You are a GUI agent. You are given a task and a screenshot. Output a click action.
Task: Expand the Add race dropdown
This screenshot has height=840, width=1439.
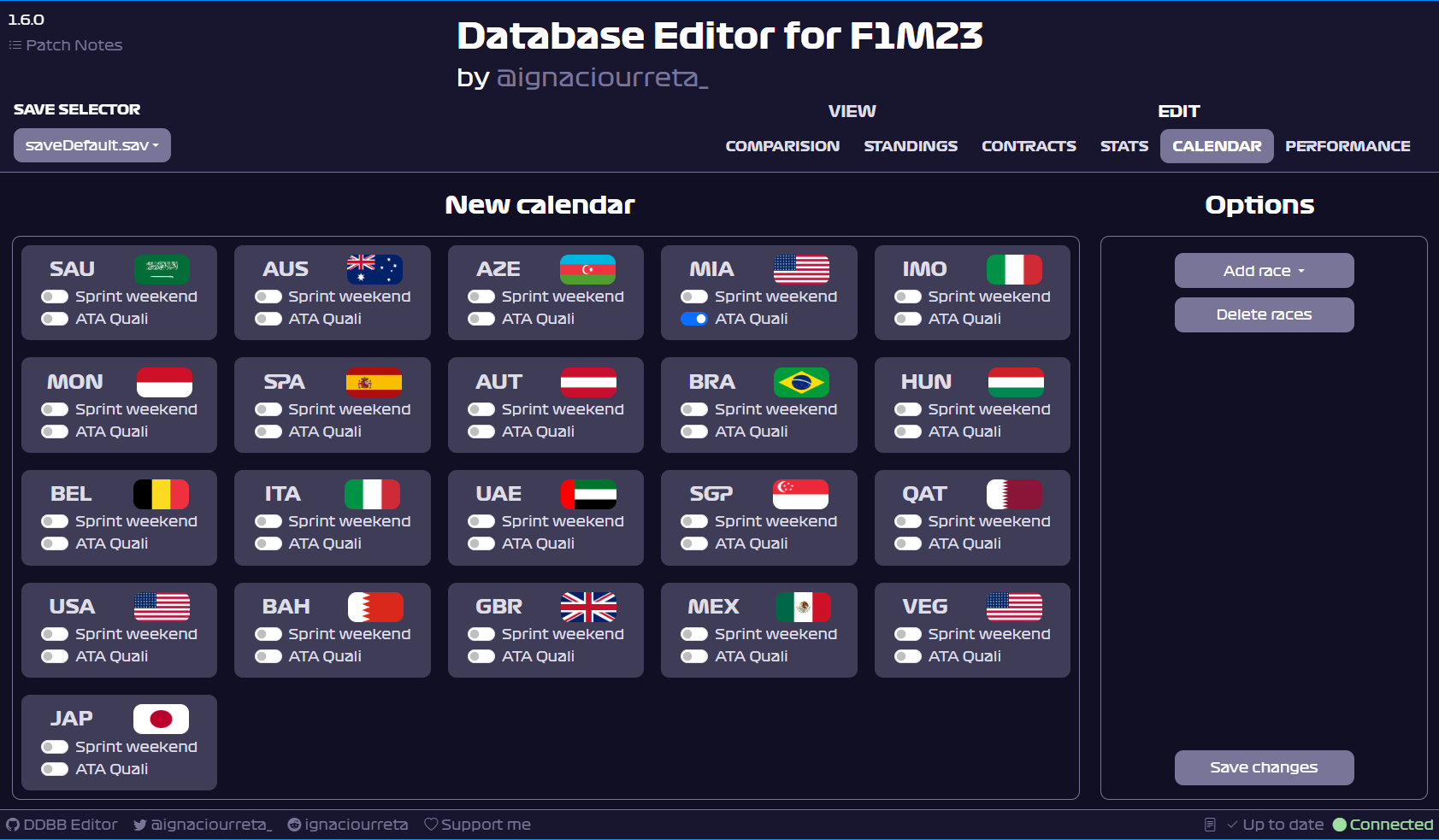[1264, 270]
